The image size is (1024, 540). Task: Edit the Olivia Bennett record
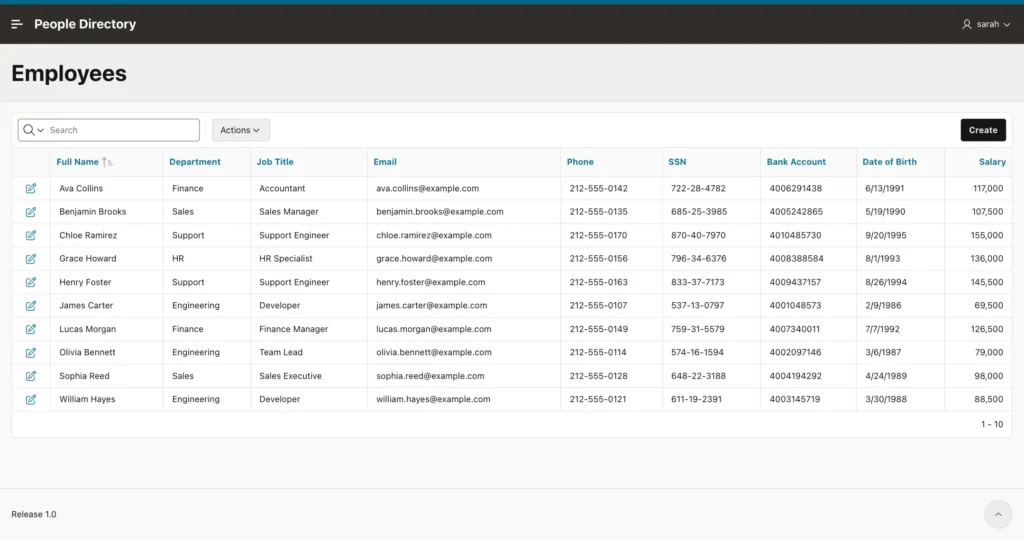pyautogui.click(x=31, y=353)
